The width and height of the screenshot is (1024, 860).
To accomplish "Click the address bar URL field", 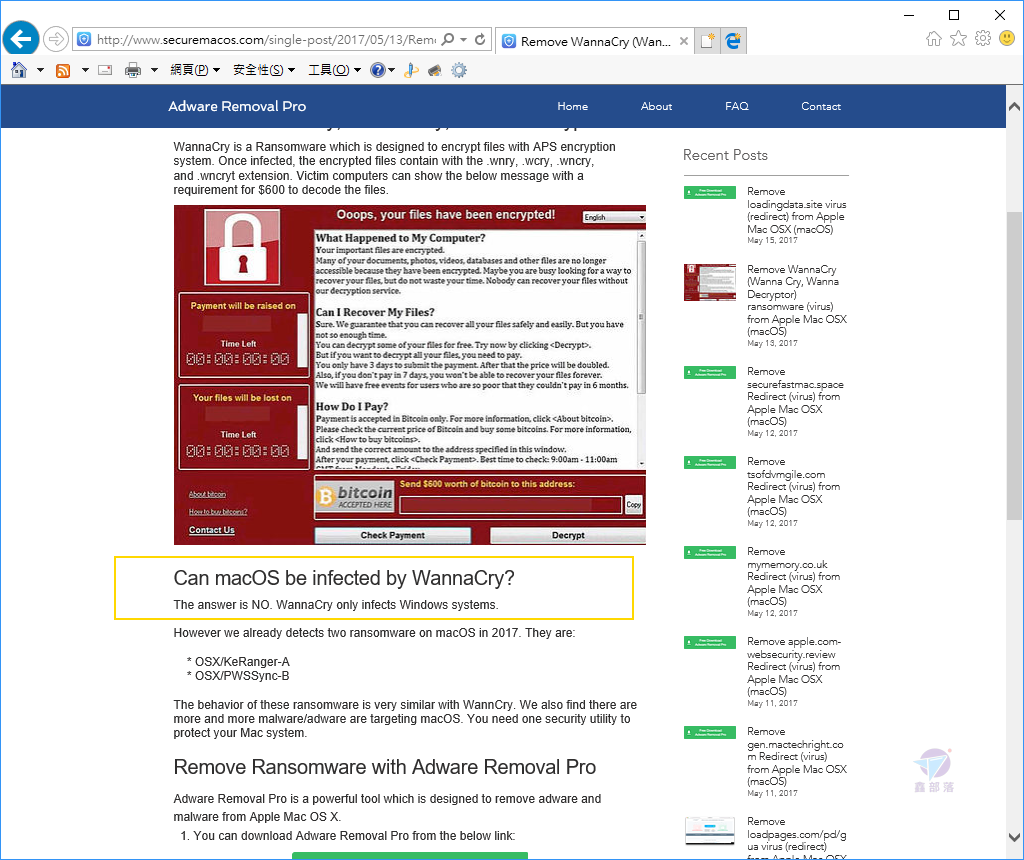I will [266, 40].
